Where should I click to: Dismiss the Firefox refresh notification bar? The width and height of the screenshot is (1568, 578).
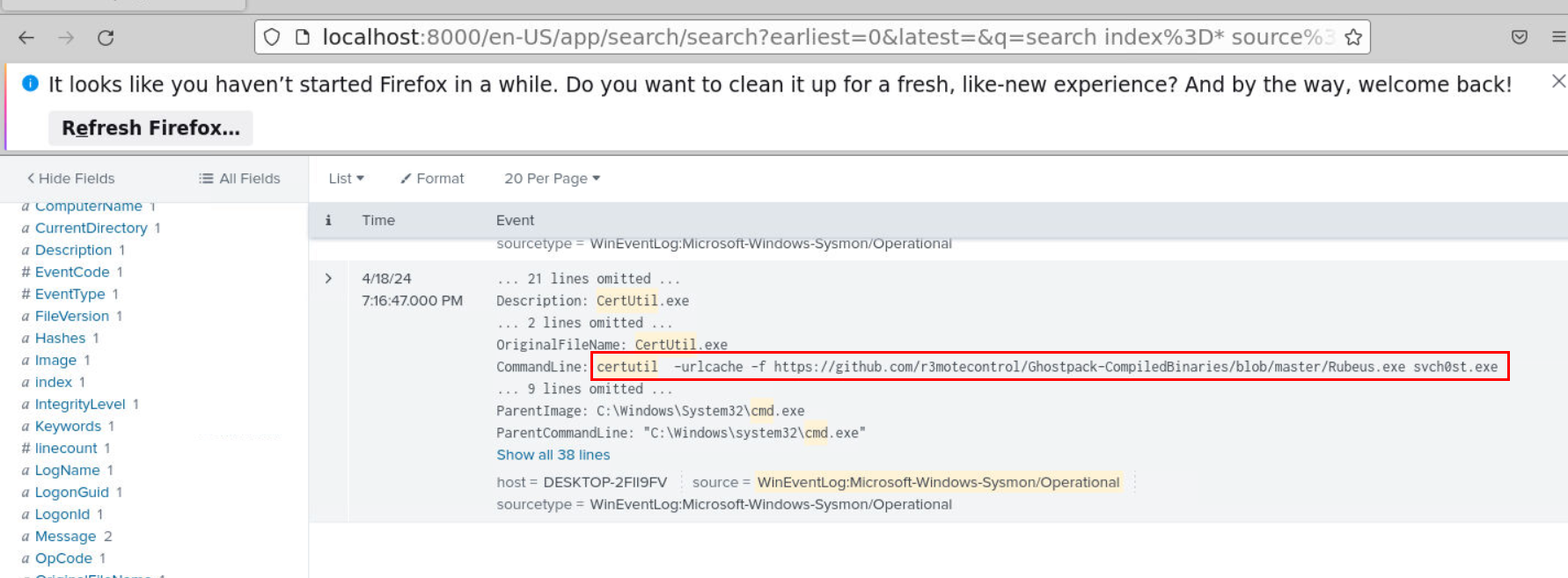[x=1558, y=81]
